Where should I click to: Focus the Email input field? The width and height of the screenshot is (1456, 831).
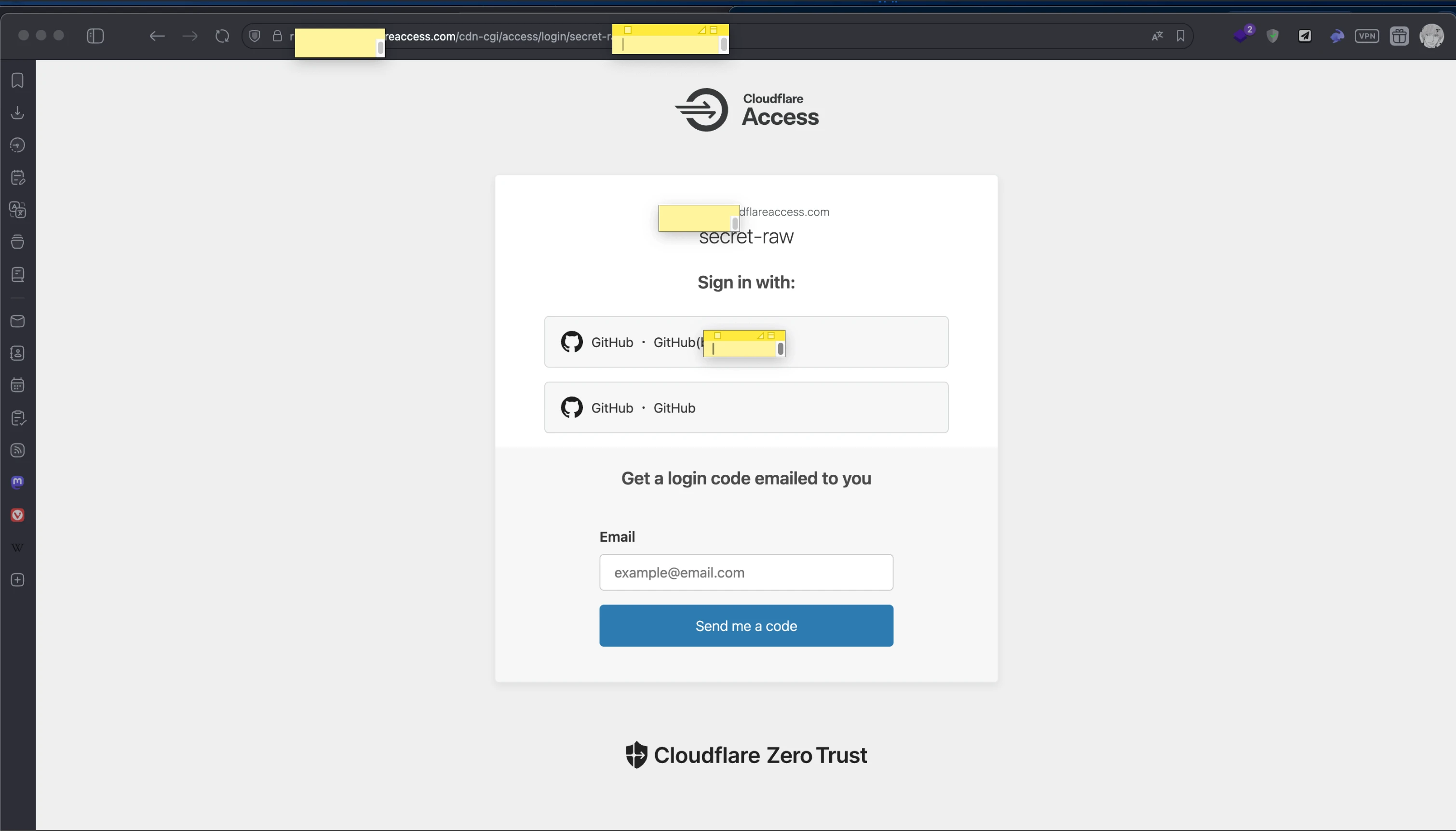pyautogui.click(x=746, y=573)
